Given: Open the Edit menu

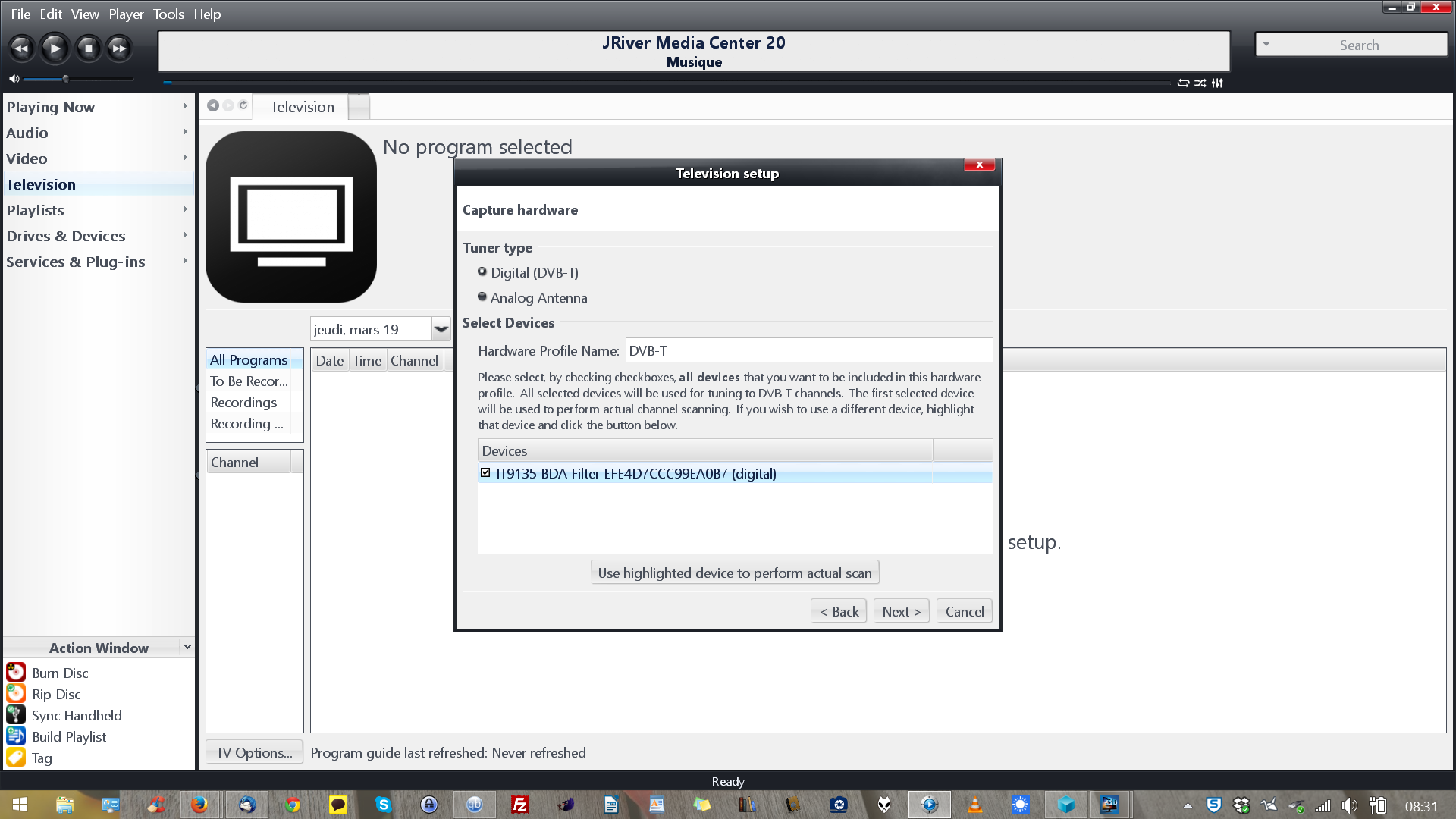Looking at the screenshot, I should [51, 14].
